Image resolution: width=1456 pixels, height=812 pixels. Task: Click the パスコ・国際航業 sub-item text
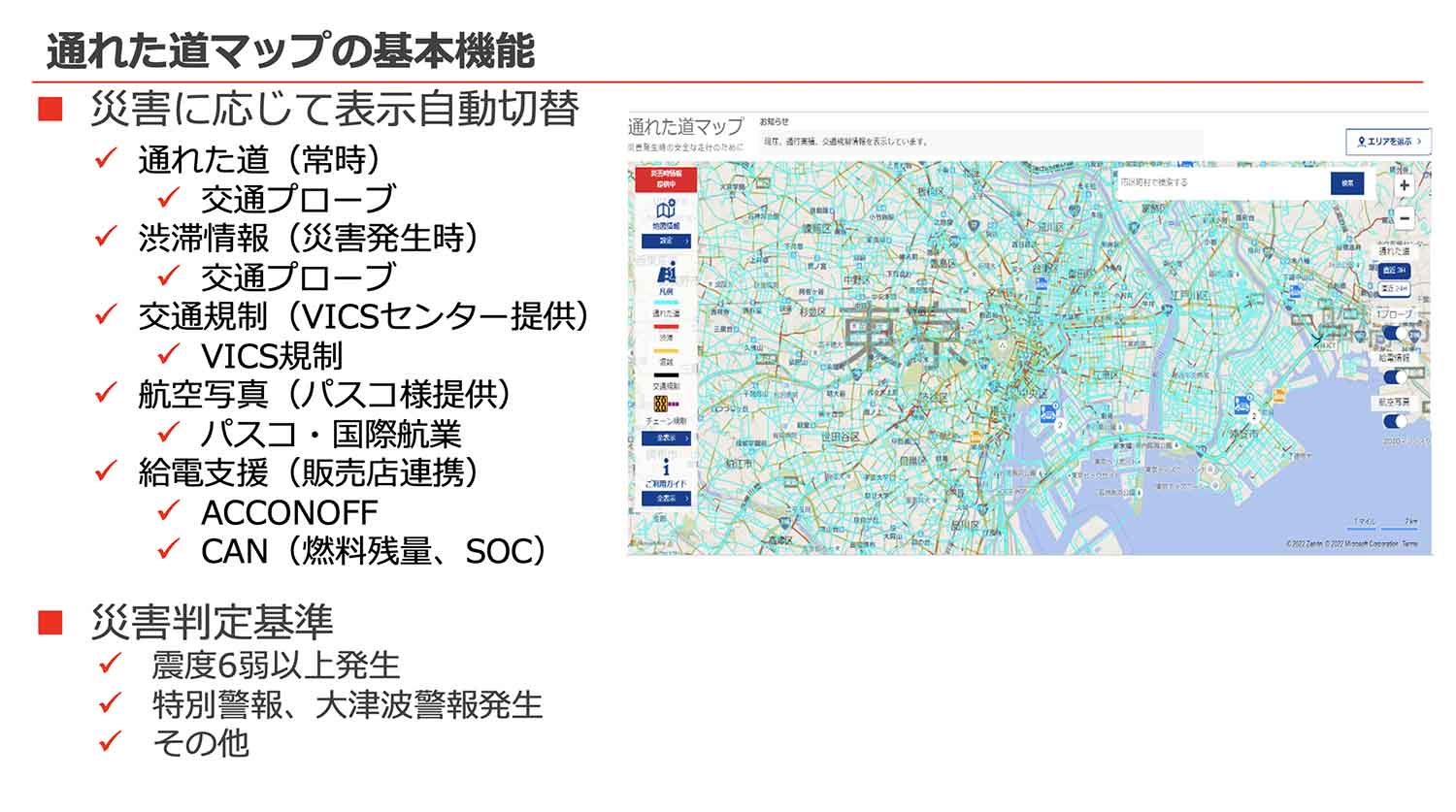pos(331,434)
